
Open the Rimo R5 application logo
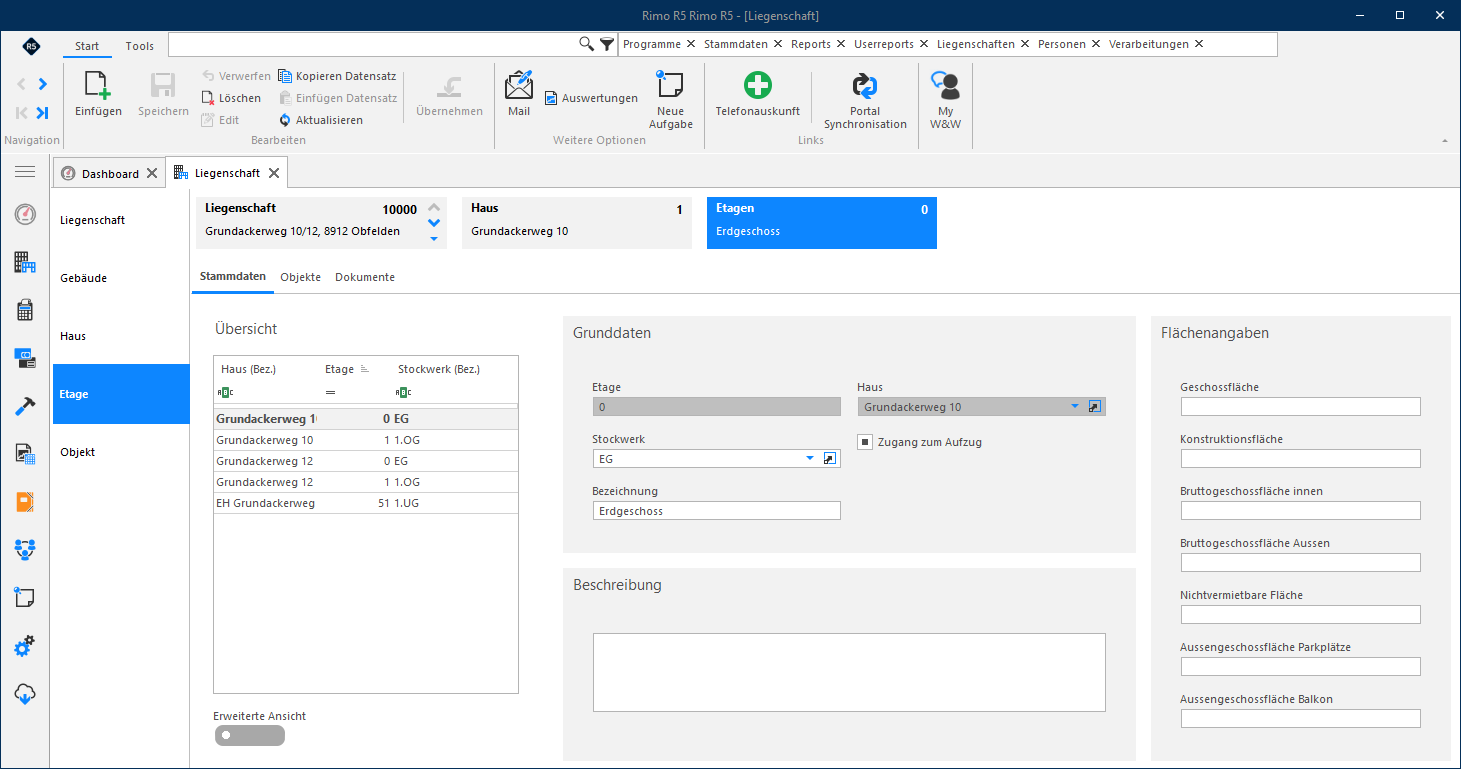[x=32, y=46]
